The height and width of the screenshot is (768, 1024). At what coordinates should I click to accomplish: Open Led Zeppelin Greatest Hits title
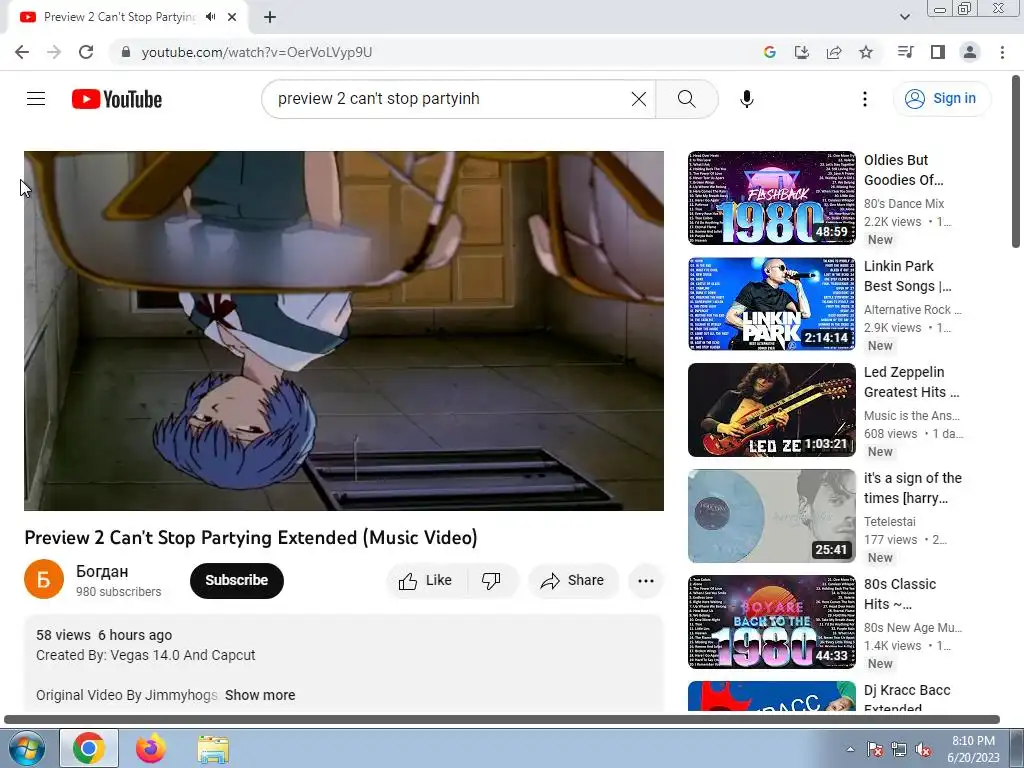[x=912, y=382]
